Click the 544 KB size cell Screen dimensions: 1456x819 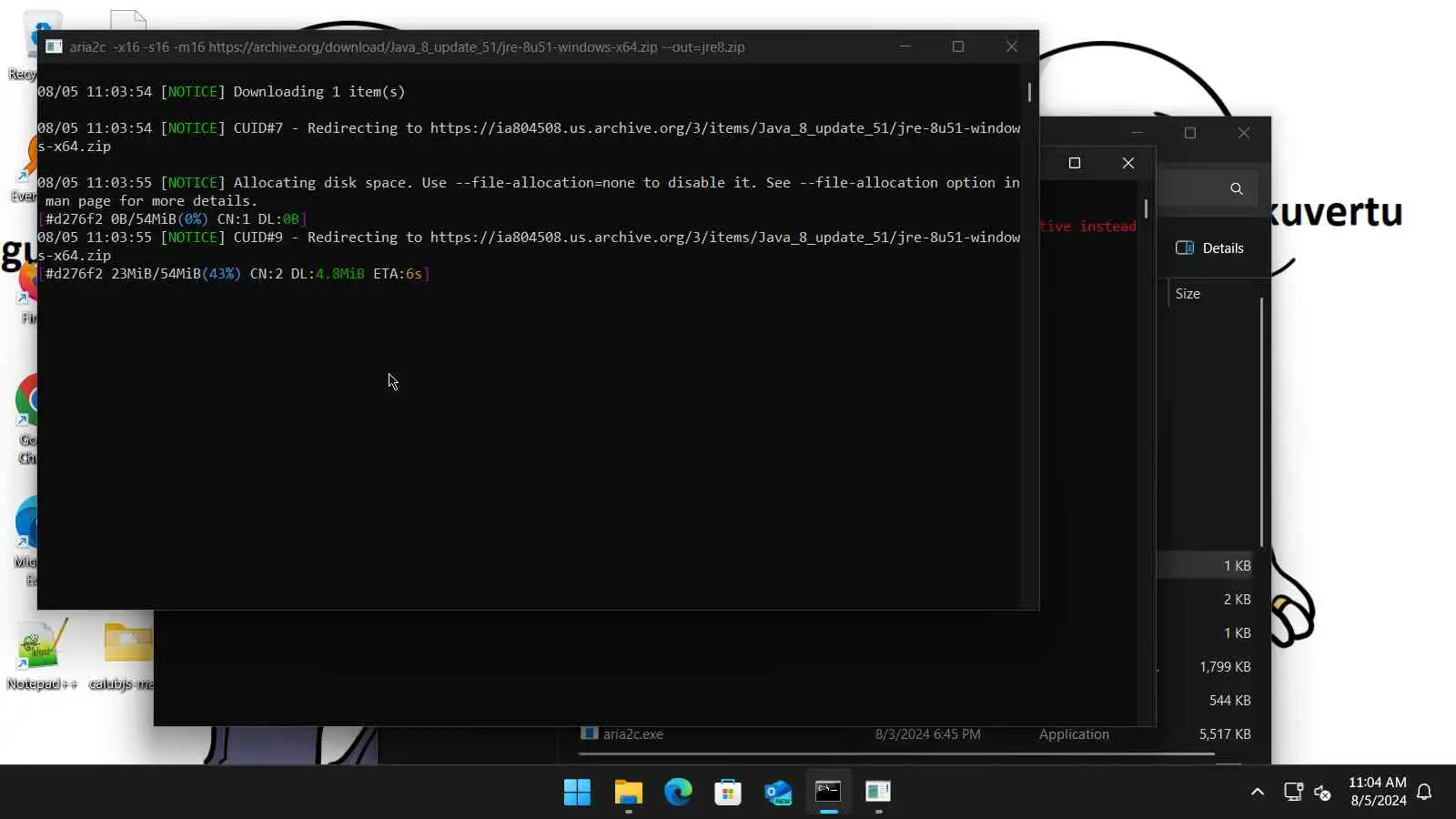tap(1230, 701)
